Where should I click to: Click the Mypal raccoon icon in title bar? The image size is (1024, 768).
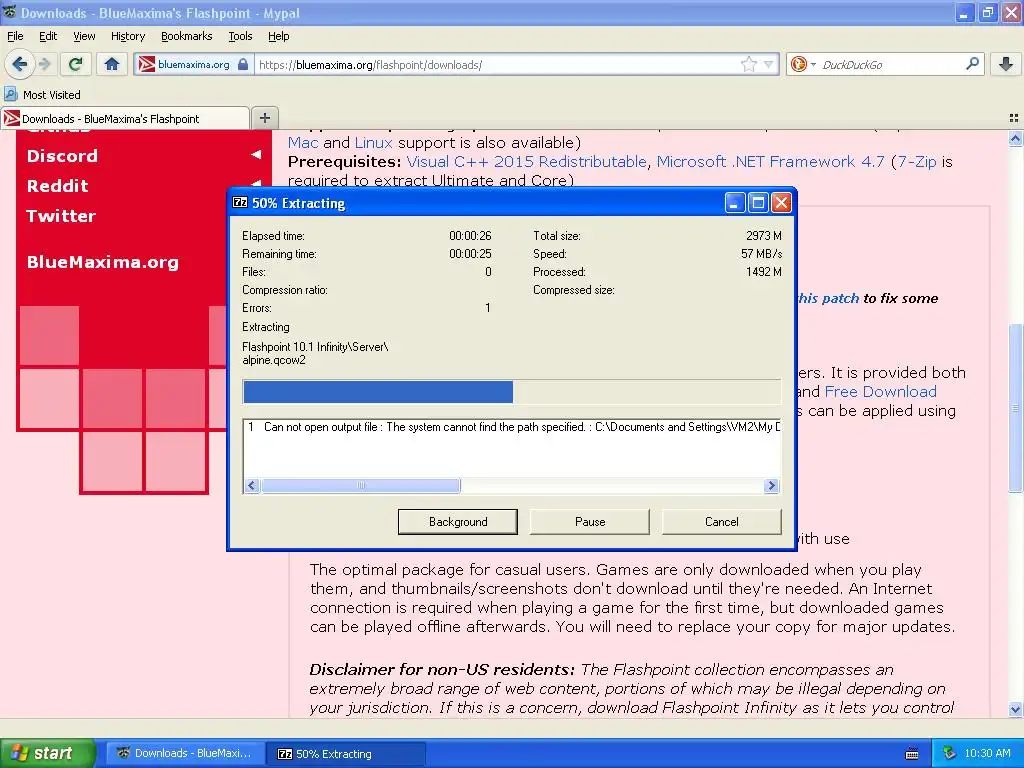10,12
